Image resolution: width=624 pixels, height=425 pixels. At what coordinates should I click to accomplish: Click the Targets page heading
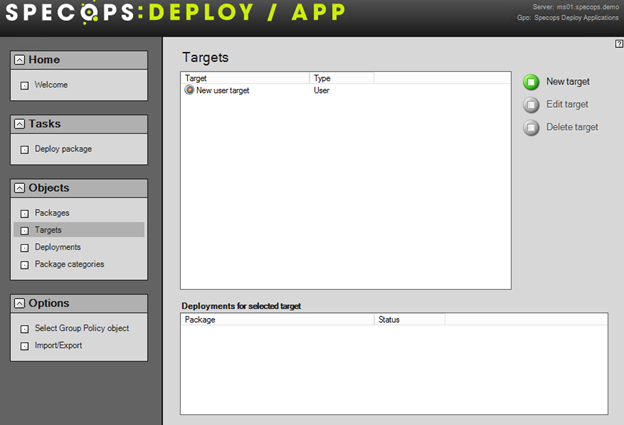[205, 58]
